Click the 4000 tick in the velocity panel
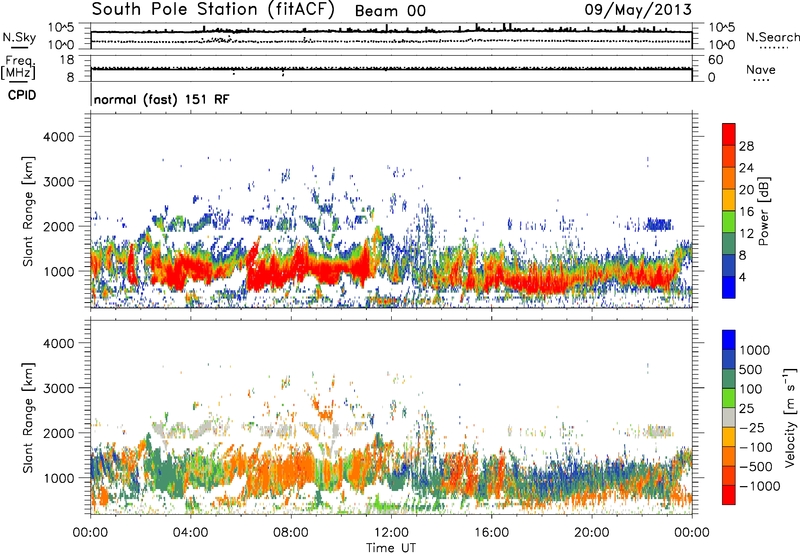Viewport: 800px width, 554px height. pyautogui.click(x=58, y=343)
